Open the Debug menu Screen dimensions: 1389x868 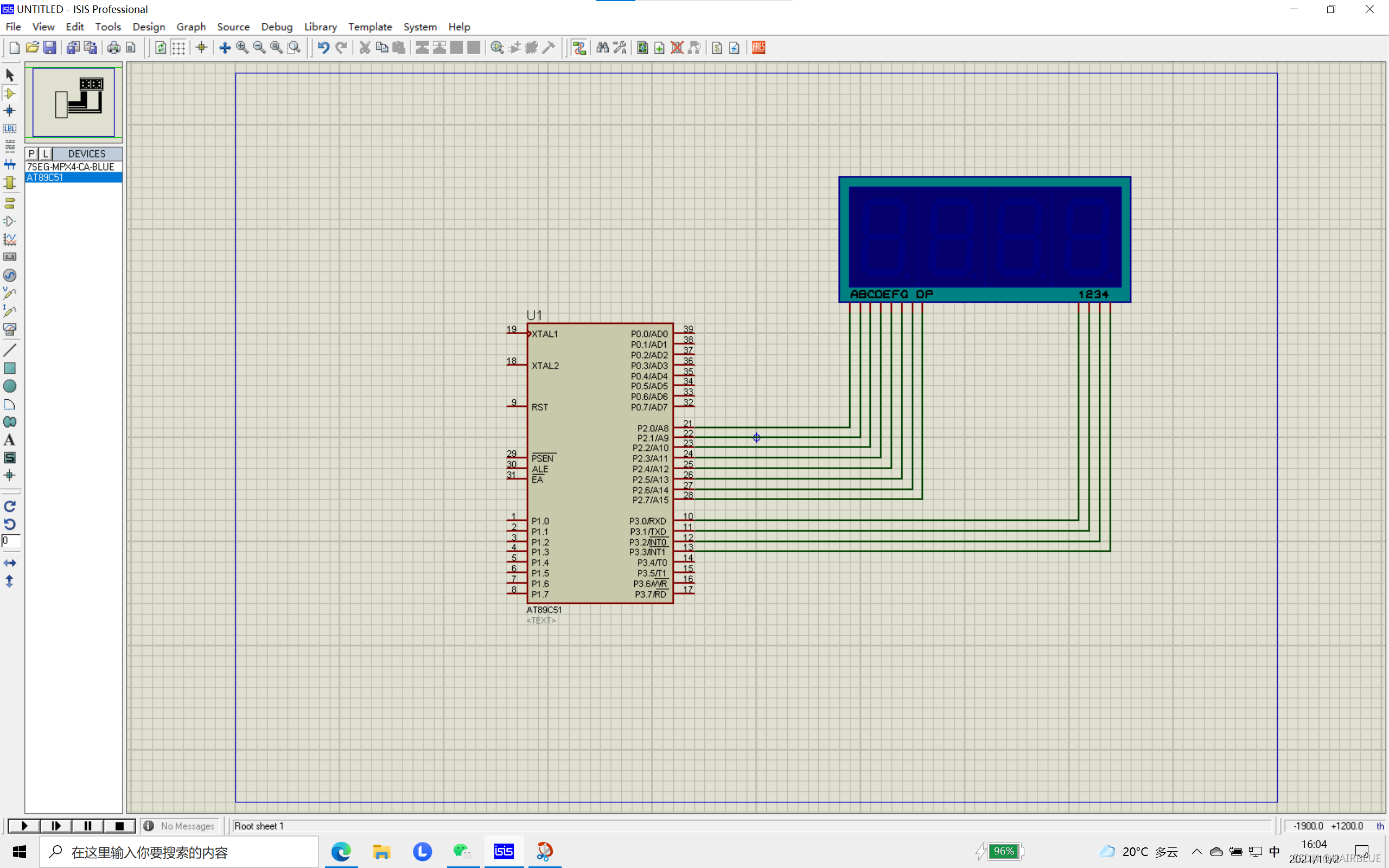coord(277,27)
